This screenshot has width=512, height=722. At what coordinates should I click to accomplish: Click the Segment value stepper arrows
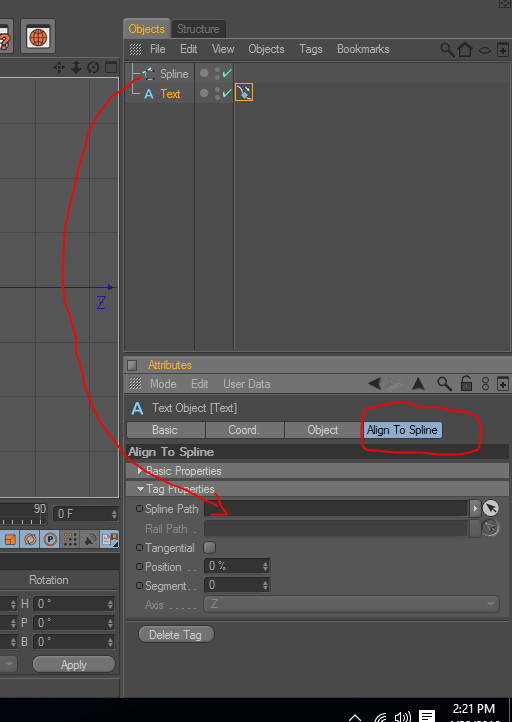(x=265, y=585)
